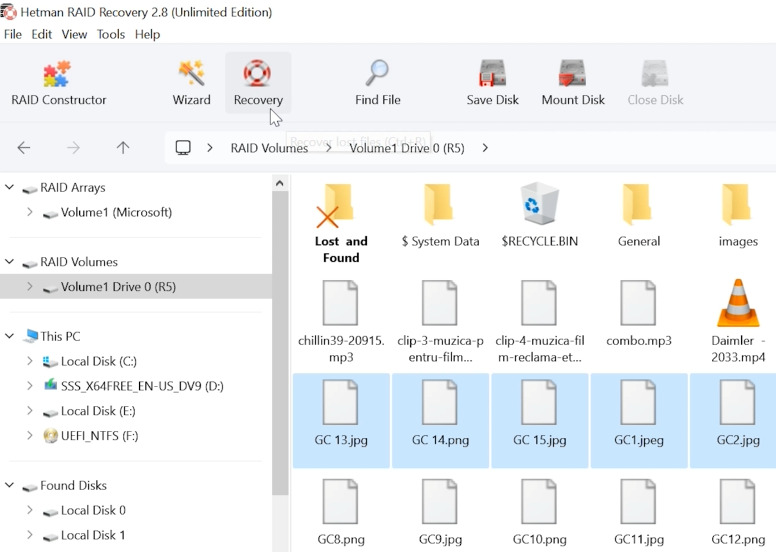The height and width of the screenshot is (552, 776).
Task: Open the Tools menu
Action: (x=110, y=34)
